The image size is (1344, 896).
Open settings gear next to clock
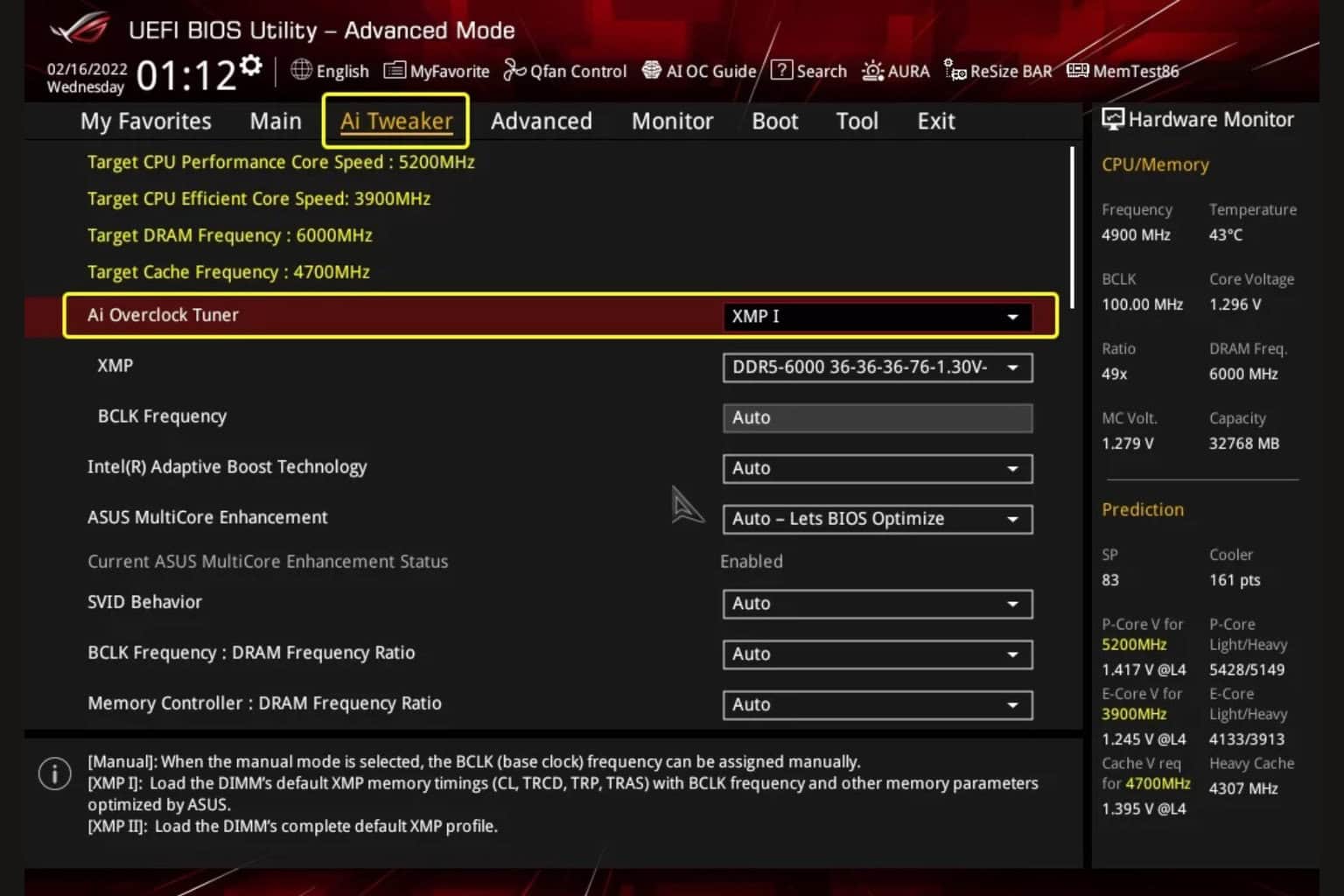[251, 66]
